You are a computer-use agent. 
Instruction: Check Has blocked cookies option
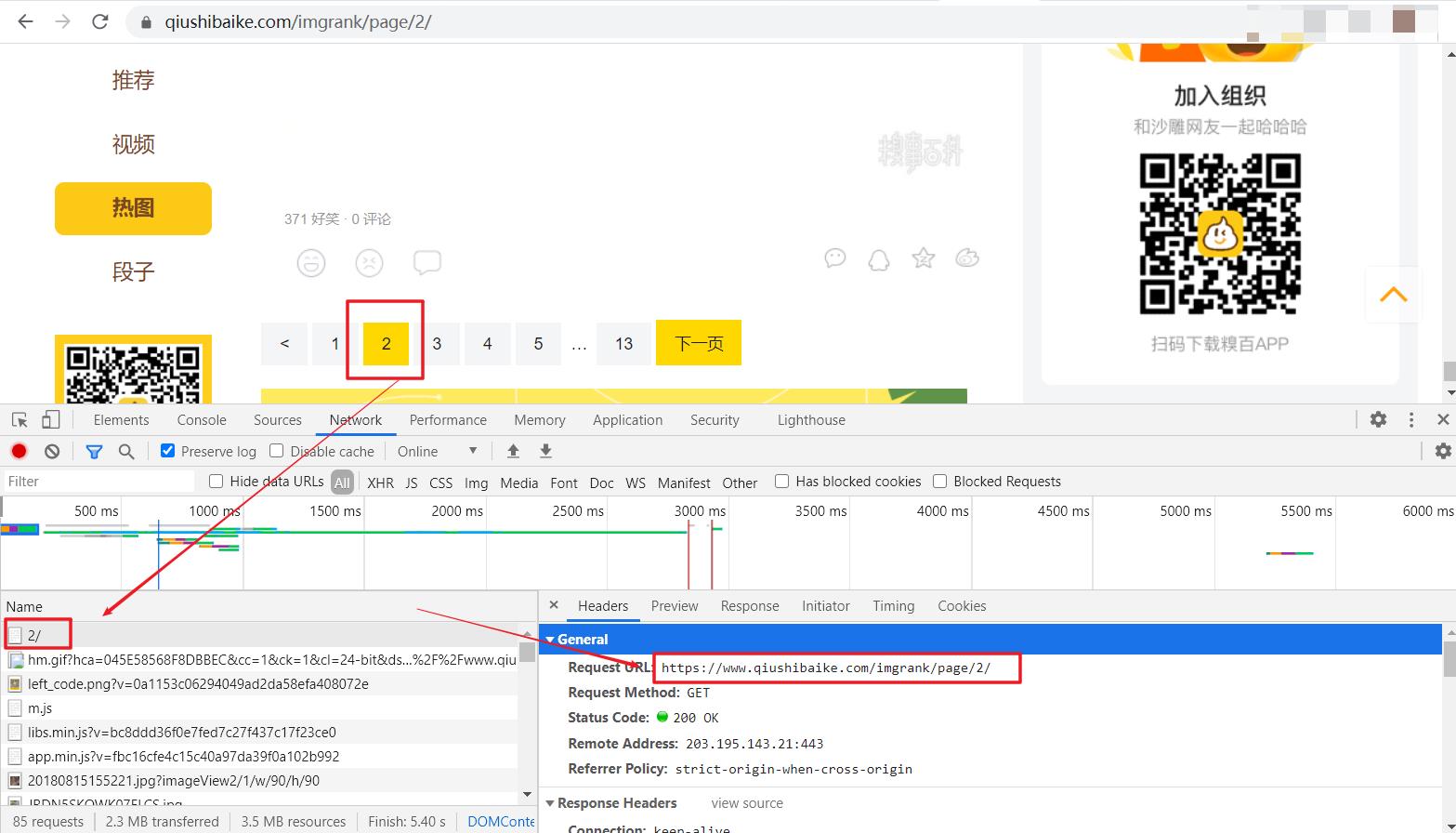(781, 481)
